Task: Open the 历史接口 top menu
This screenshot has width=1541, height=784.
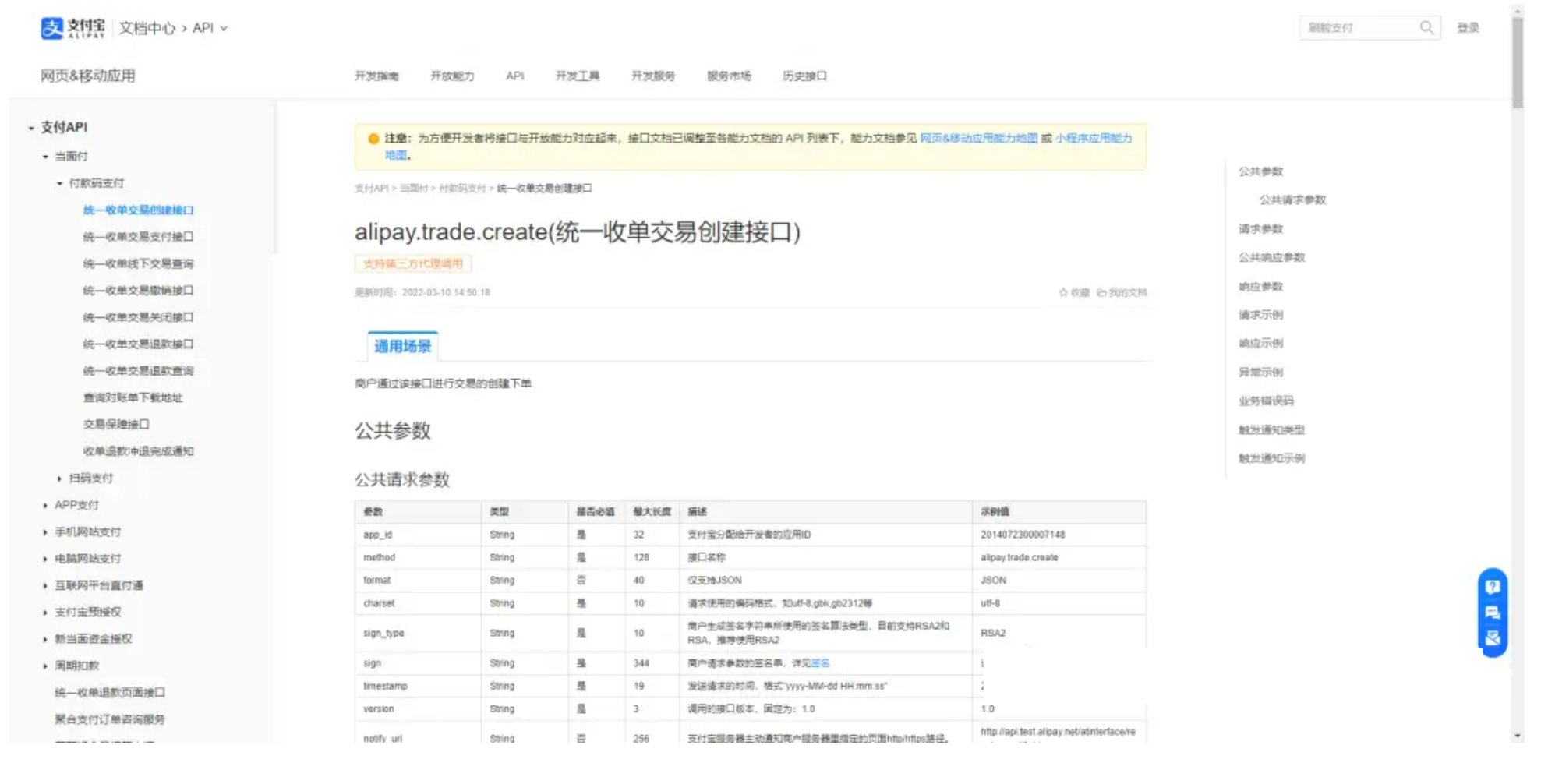Action: [804, 76]
